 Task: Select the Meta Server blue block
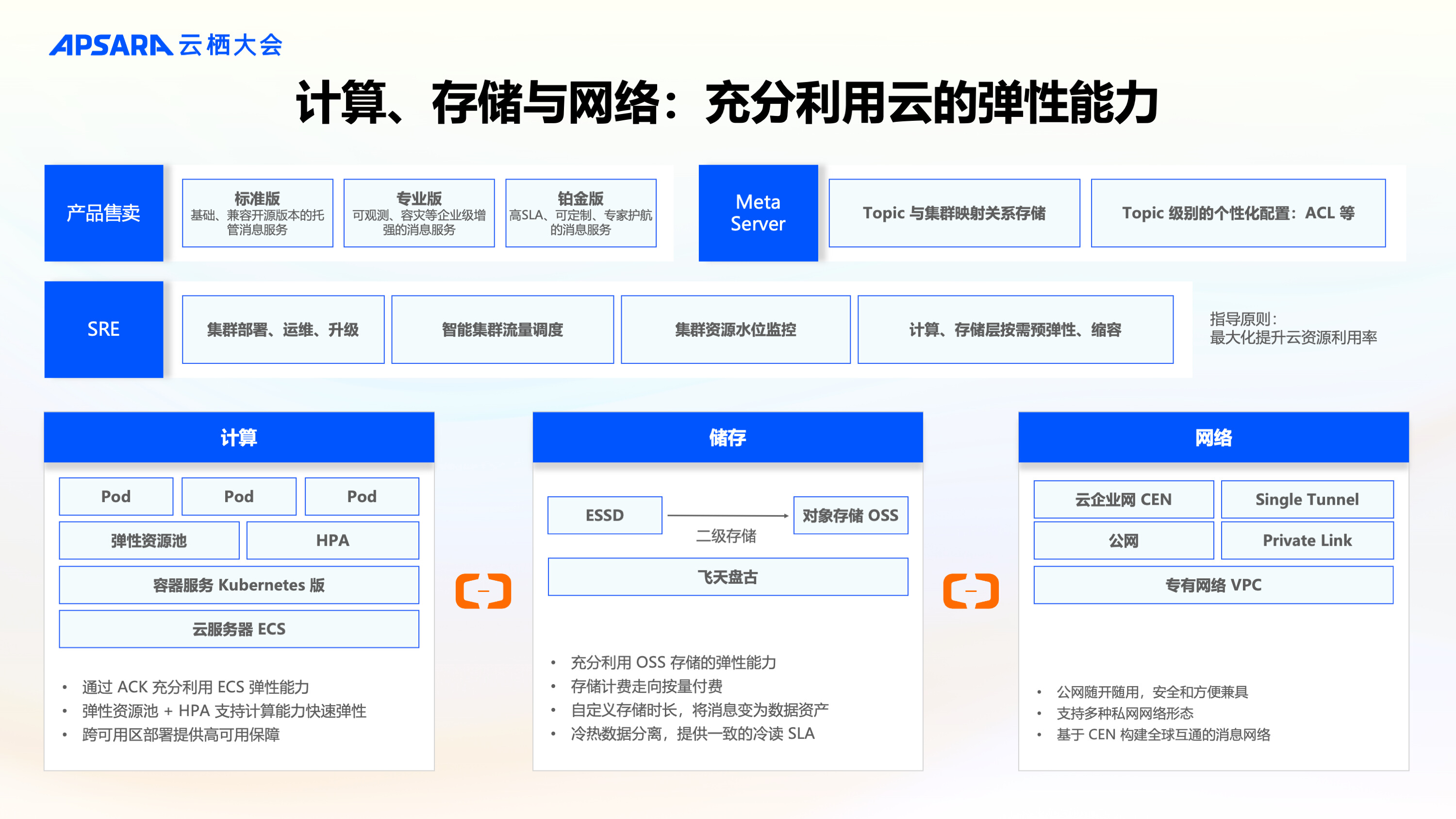[x=758, y=213]
